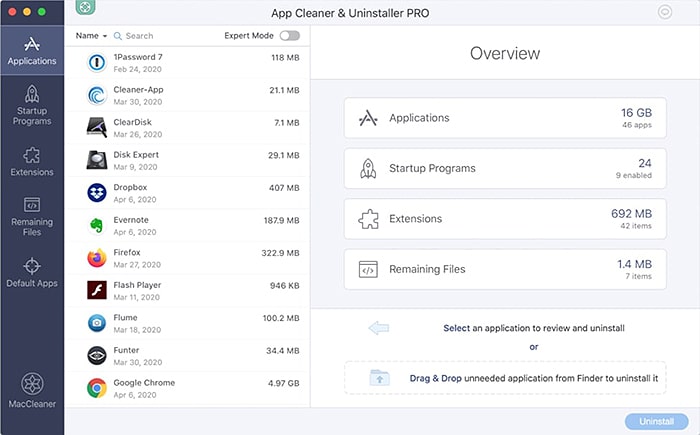Viewport: 700px width, 435px height.
Task: Click the Overview heading
Action: [x=505, y=54]
